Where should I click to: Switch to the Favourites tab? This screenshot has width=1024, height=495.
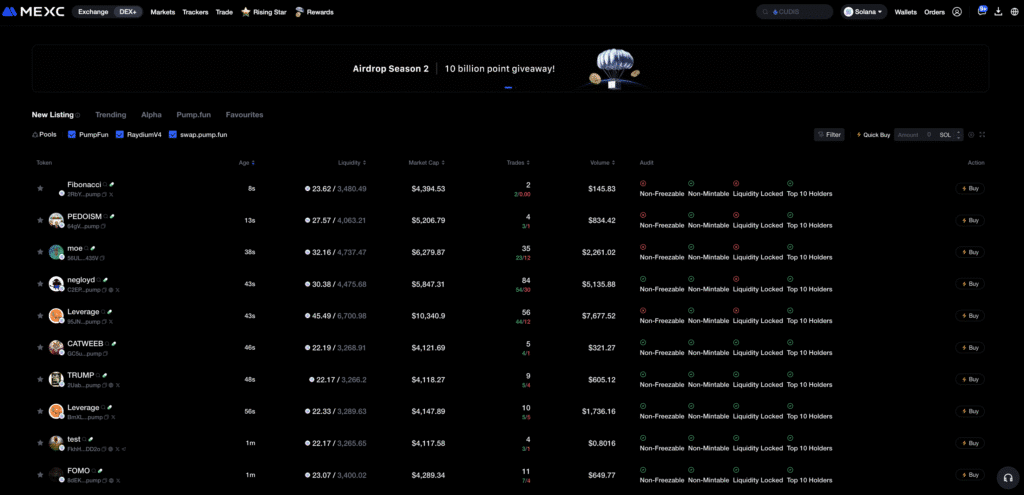[x=244, y=115]
